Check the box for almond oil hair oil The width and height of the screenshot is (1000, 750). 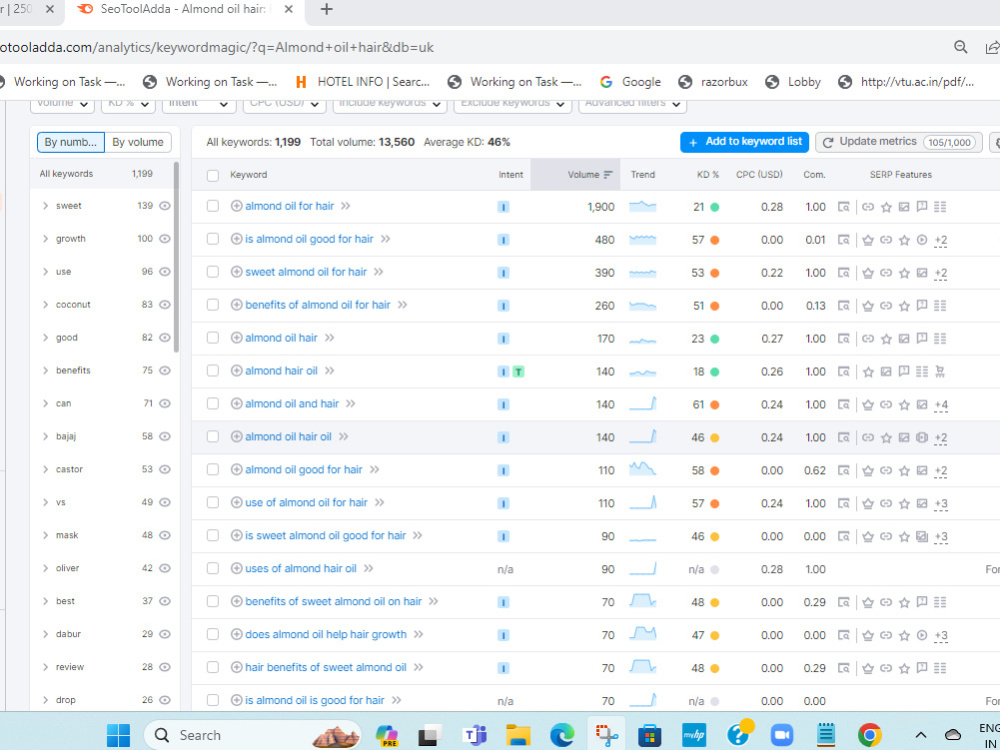click(x=213, y=437)
